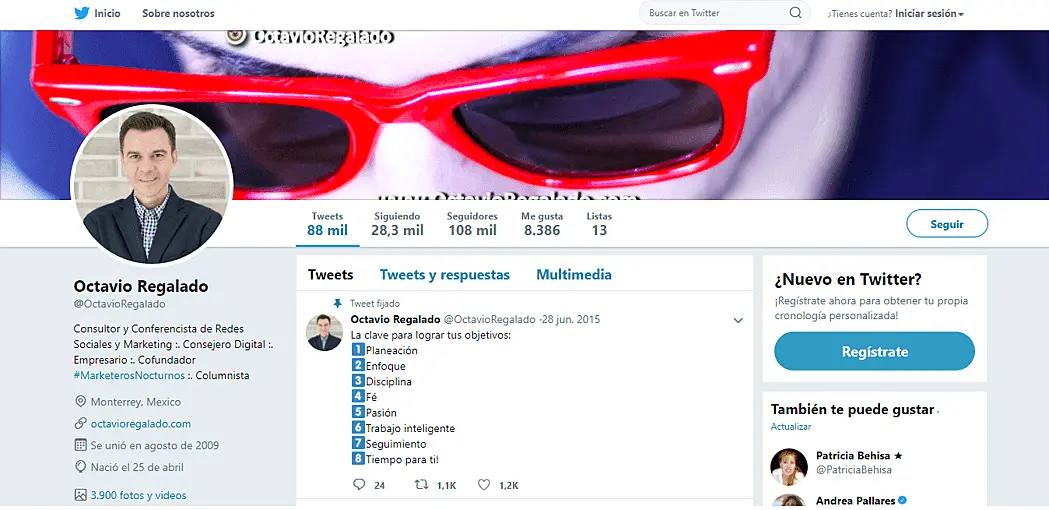Viewport: 1049px width, 510px height.
Task: Open Andrea Pallares profile name
Action: tap(855, 501)
